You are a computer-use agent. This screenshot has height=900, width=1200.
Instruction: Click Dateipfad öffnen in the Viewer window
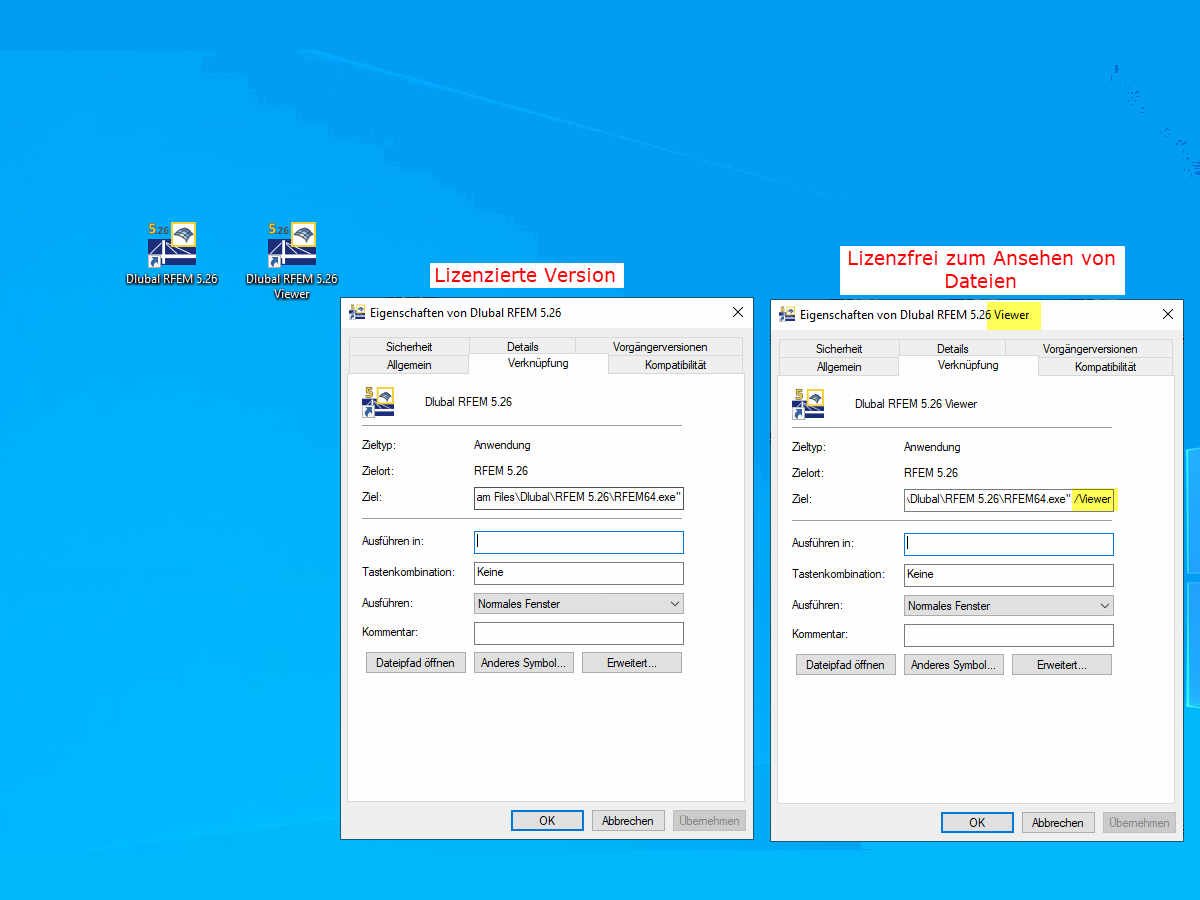pyautogui.click(x=846, y=665)
